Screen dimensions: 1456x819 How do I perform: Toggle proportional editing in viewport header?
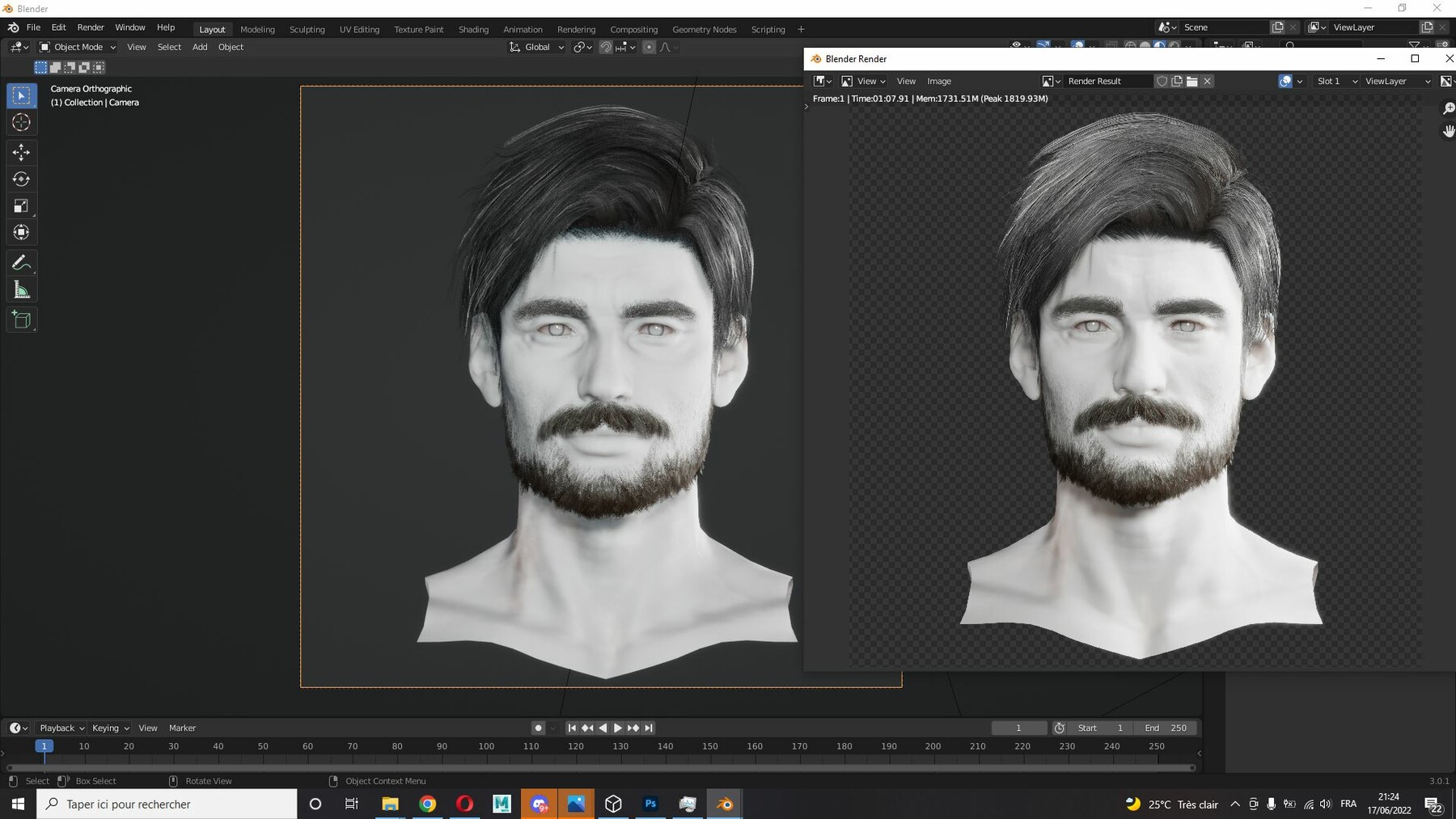tap(649, 47)
